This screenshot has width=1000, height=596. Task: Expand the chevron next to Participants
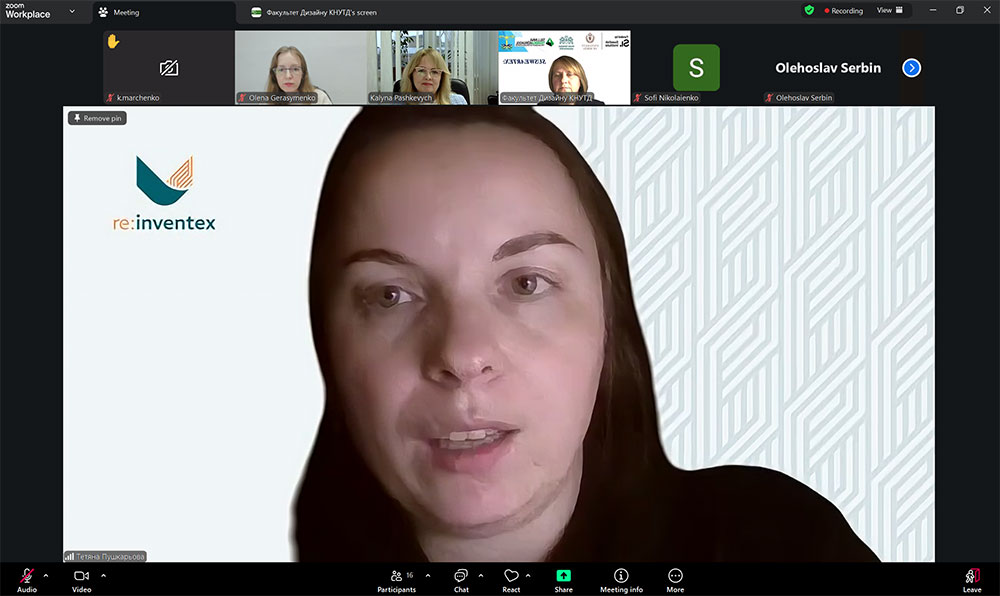(428, 575)
